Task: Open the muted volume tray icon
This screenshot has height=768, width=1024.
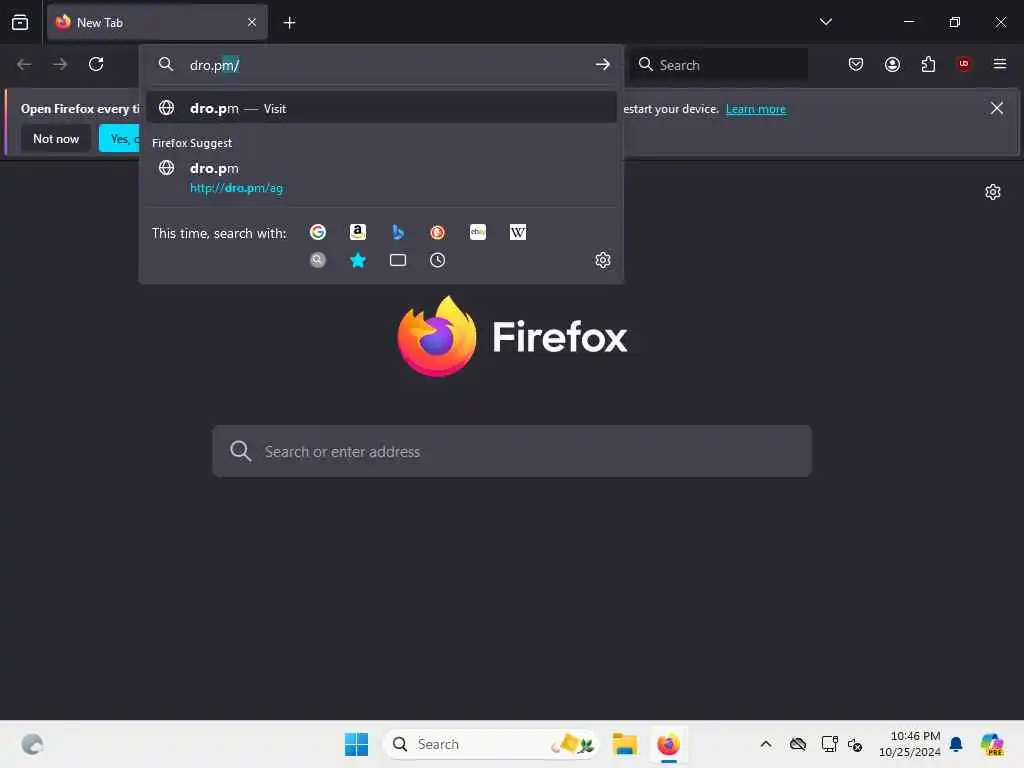Action: coord(855,744)
